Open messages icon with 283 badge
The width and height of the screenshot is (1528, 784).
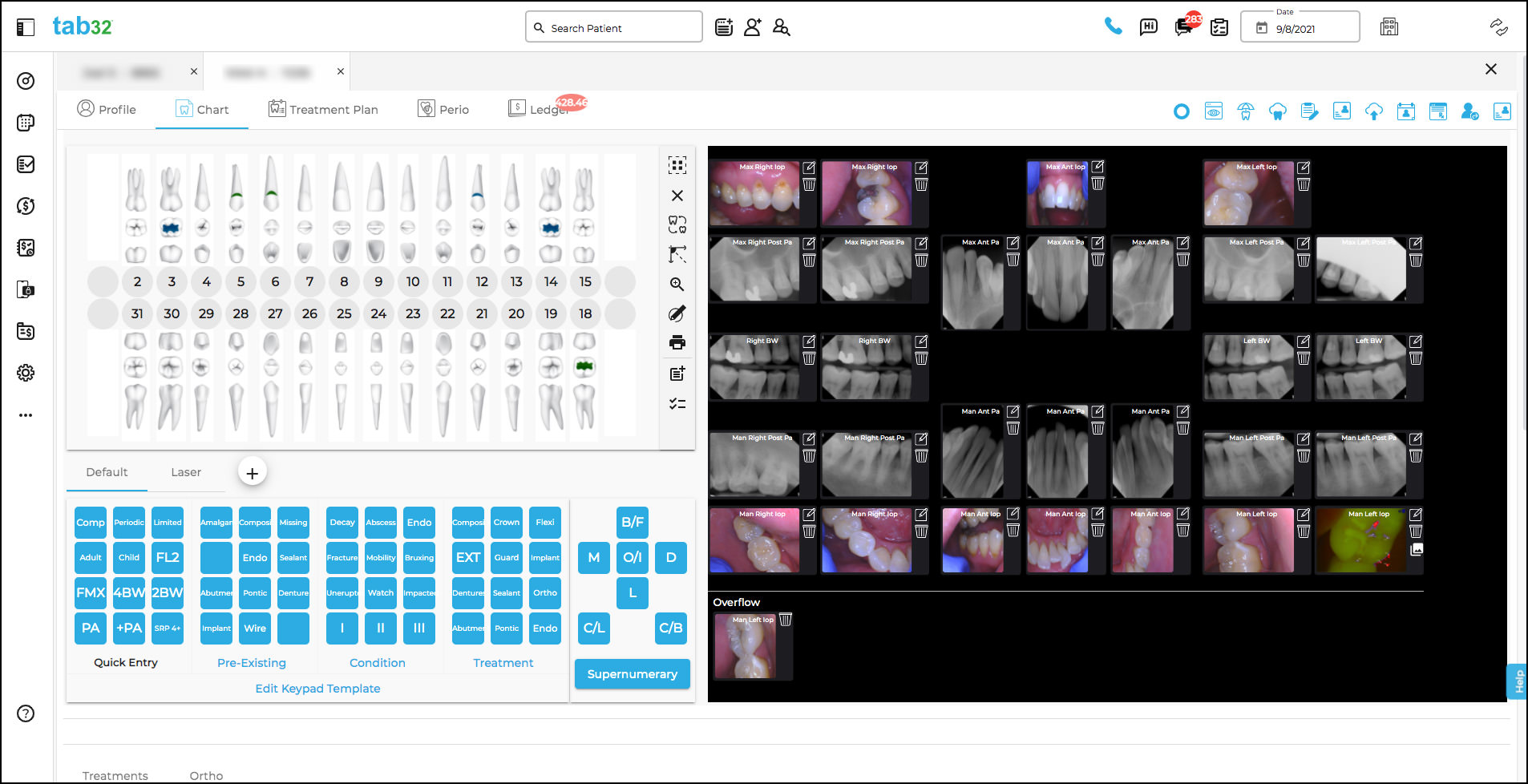(1184, 26)
